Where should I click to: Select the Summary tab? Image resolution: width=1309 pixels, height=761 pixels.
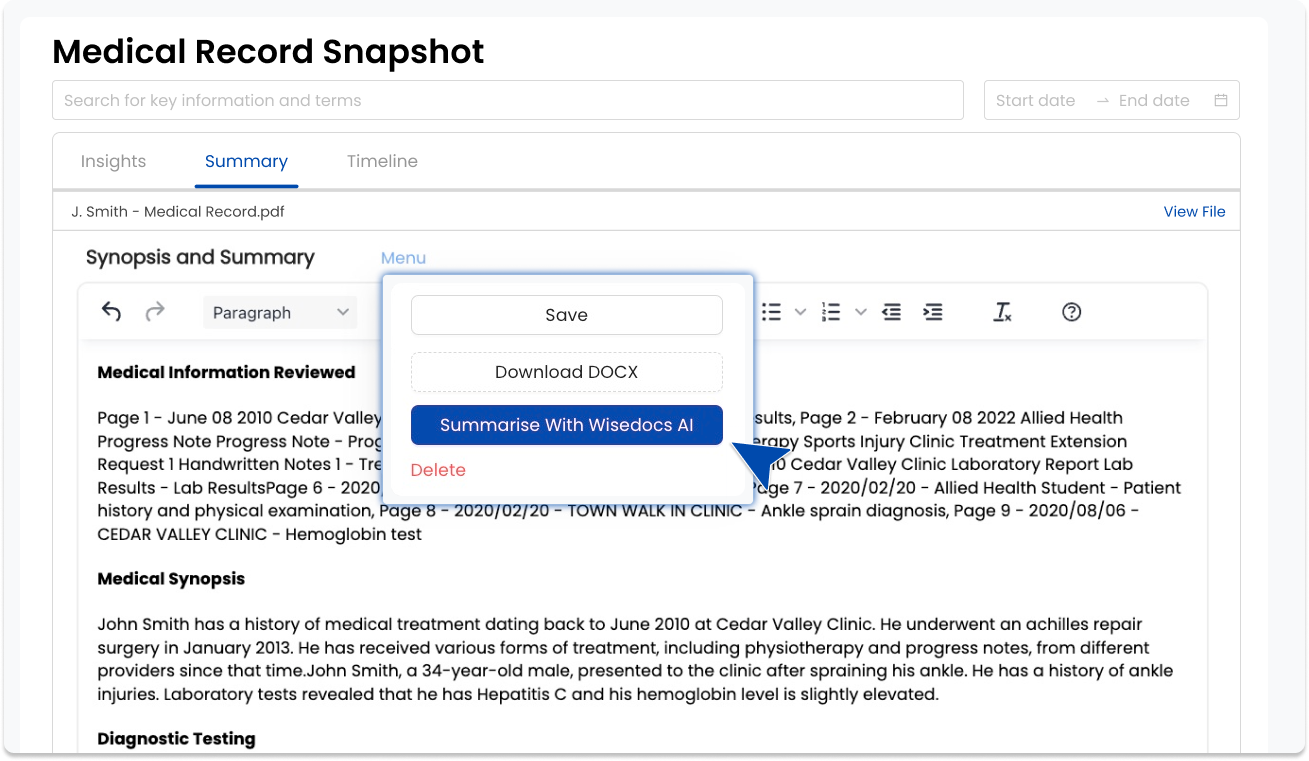pyautogui.click(x=246, y=161)
